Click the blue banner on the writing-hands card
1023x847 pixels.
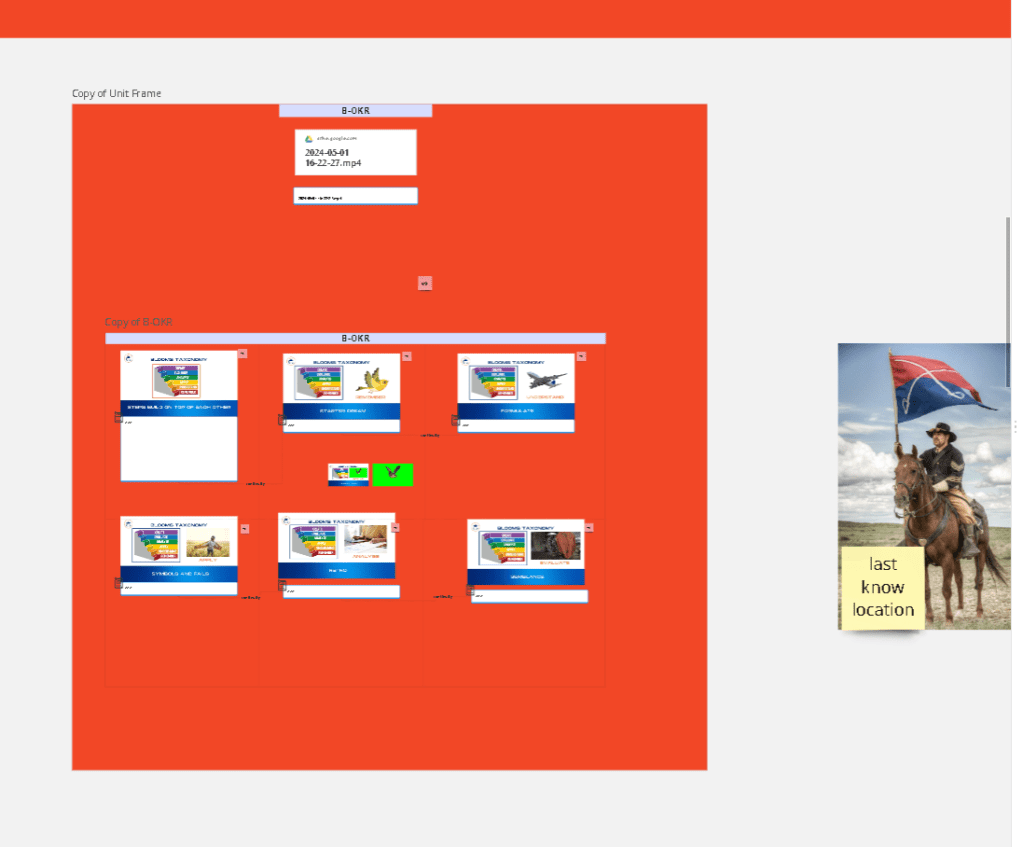coord(337,571)
